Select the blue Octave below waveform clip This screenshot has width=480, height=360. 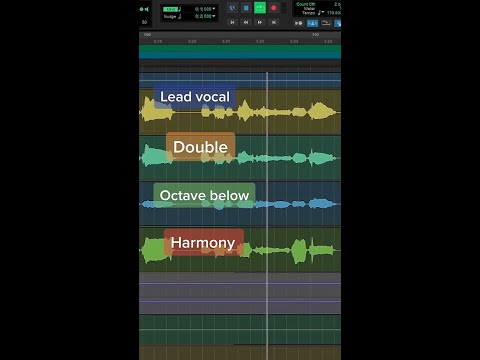[240, 204]
